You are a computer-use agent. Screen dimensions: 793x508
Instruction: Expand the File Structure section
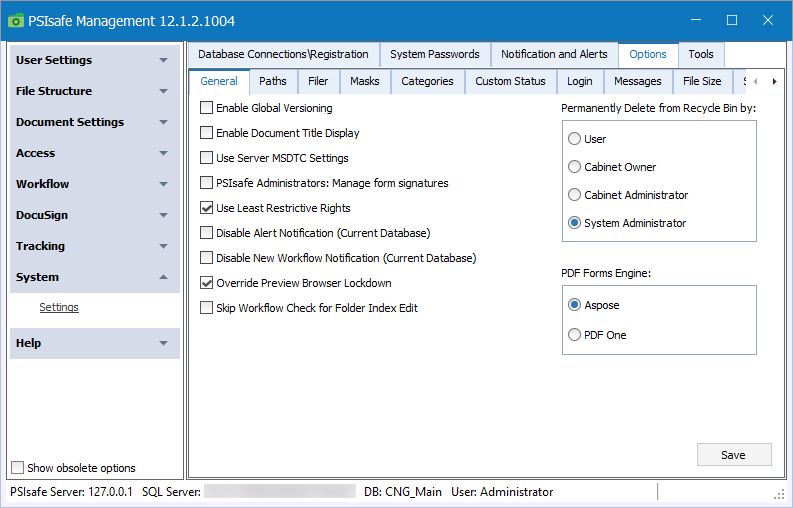coord(95,91)
